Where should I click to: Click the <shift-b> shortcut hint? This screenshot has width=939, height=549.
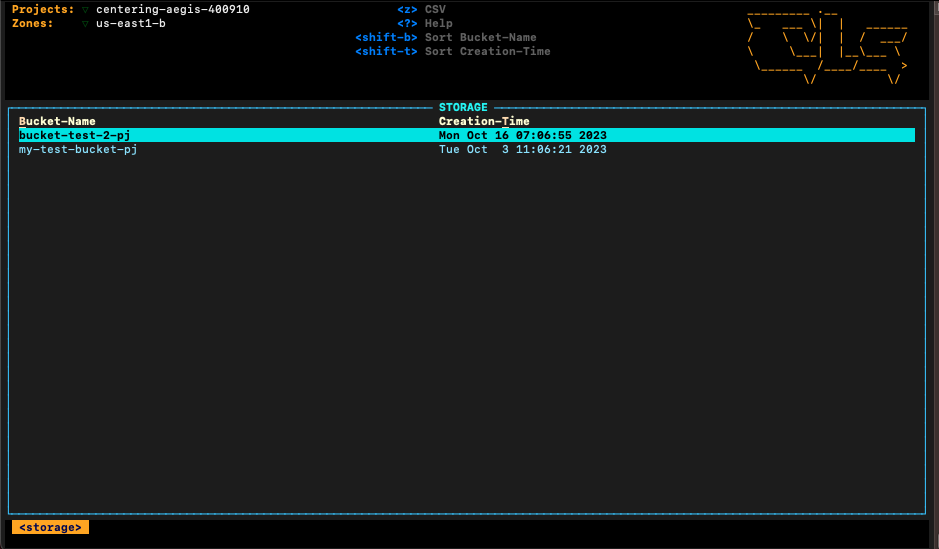pyautogui.click(x=386, y=37)
